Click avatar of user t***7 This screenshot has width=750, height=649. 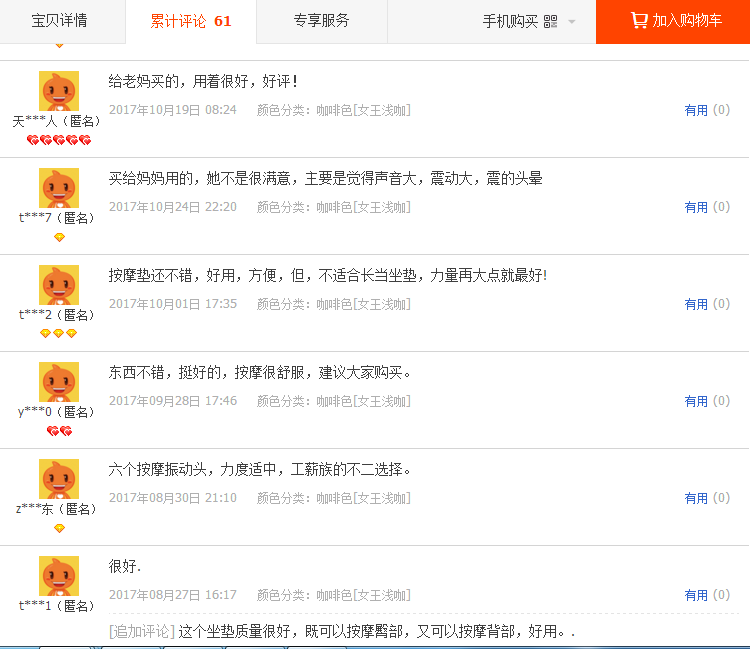coord(59,188)
